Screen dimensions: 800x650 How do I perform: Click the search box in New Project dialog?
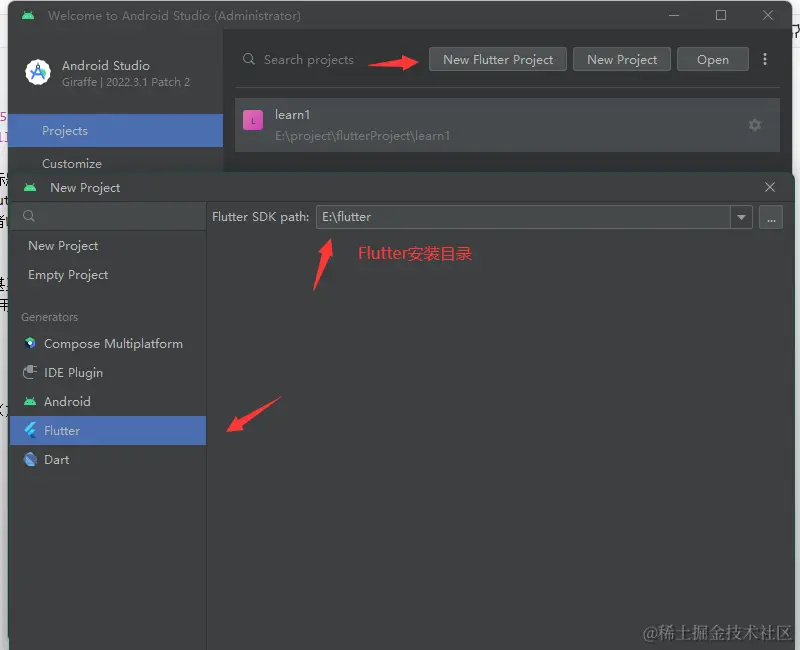[x=108, y=216]
